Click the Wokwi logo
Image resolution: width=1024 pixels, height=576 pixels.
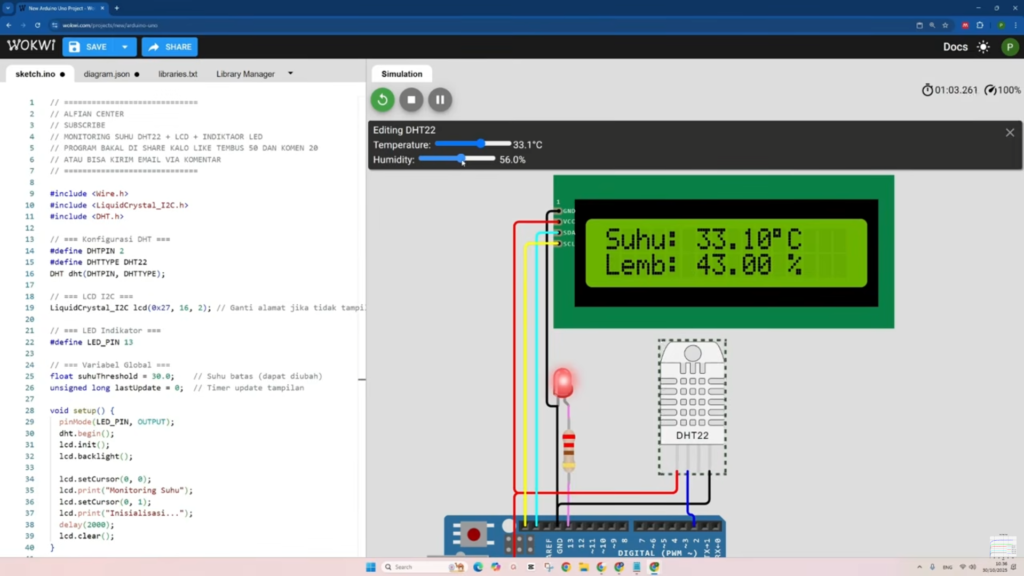(x=31, y=46)
